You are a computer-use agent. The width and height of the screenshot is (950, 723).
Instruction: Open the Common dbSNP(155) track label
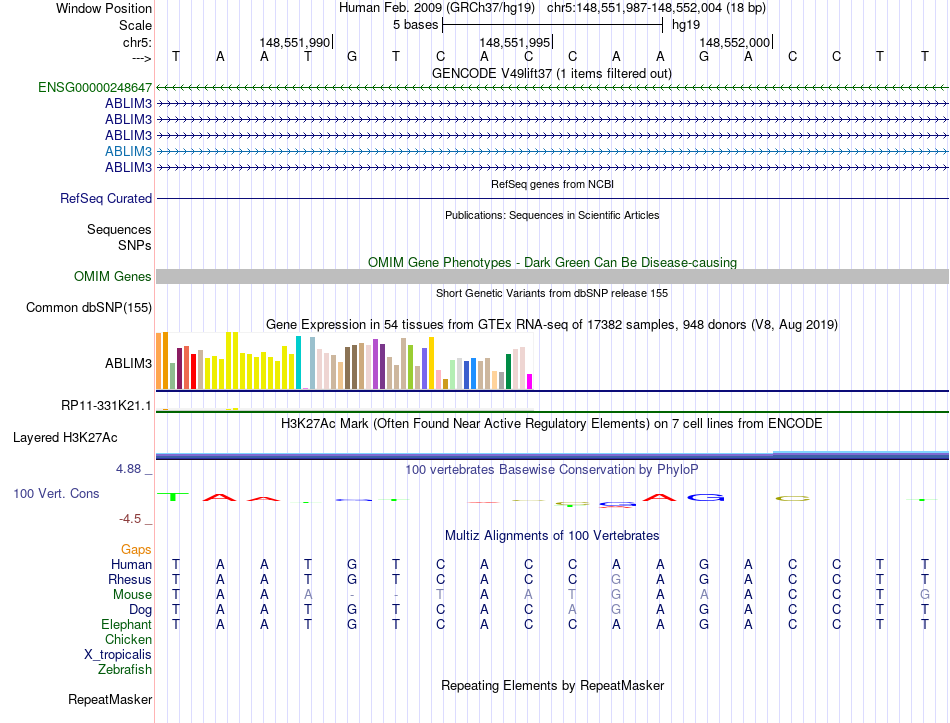(x=89, y=308)
